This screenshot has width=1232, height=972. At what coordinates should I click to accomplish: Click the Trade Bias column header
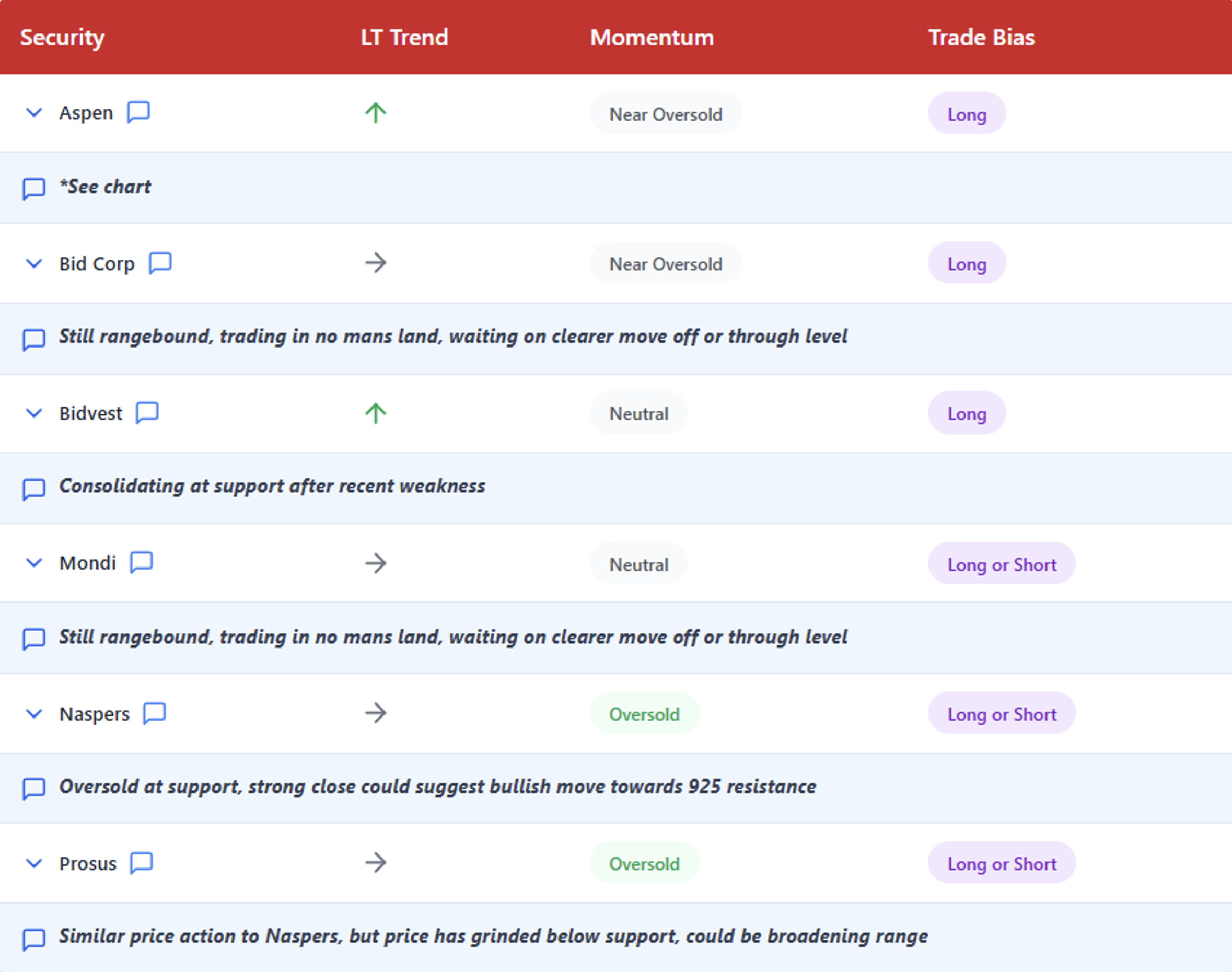coord(981,38)
